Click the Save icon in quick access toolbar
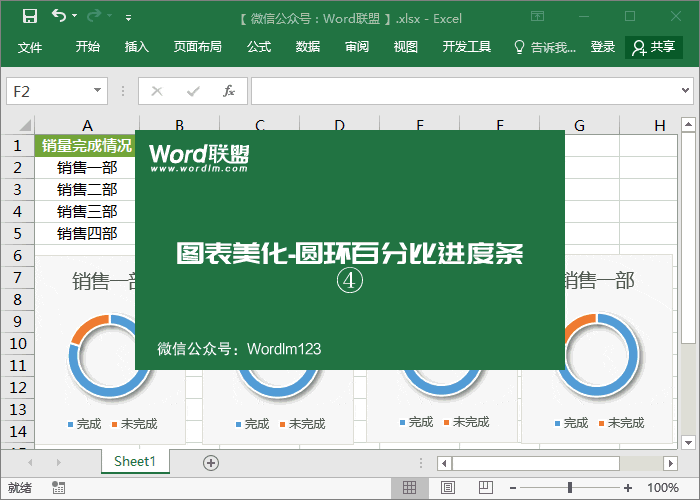The image size is (700, 500). coord(30,17)
